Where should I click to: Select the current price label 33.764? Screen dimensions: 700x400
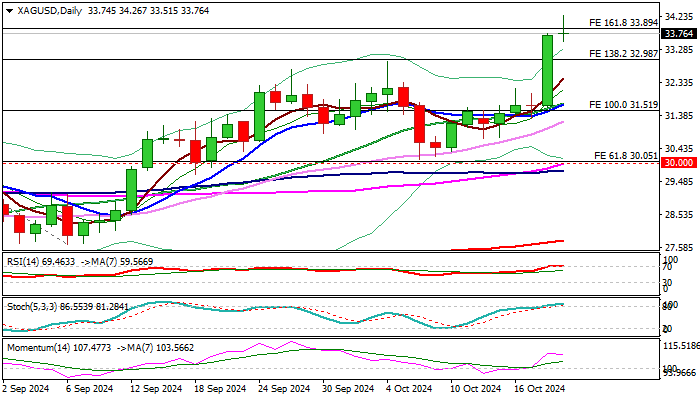[x=679, y=33]
